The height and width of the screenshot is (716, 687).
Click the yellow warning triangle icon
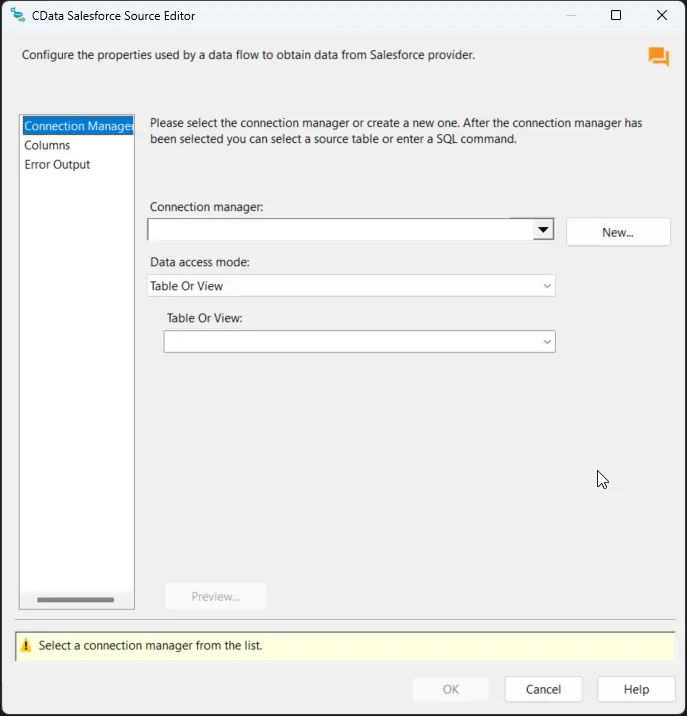tap(27, 646)
